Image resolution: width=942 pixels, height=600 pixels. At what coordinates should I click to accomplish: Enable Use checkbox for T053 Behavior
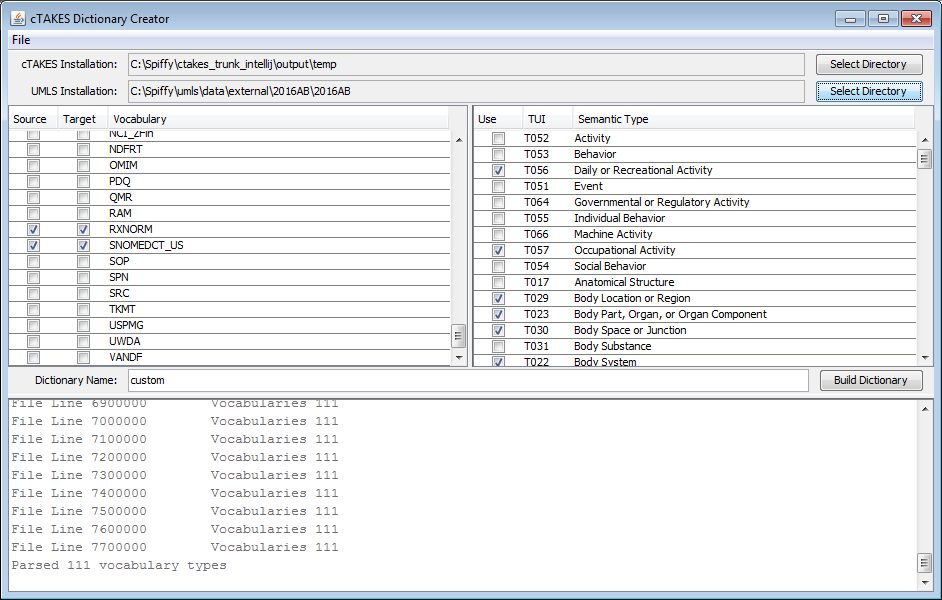499,154
